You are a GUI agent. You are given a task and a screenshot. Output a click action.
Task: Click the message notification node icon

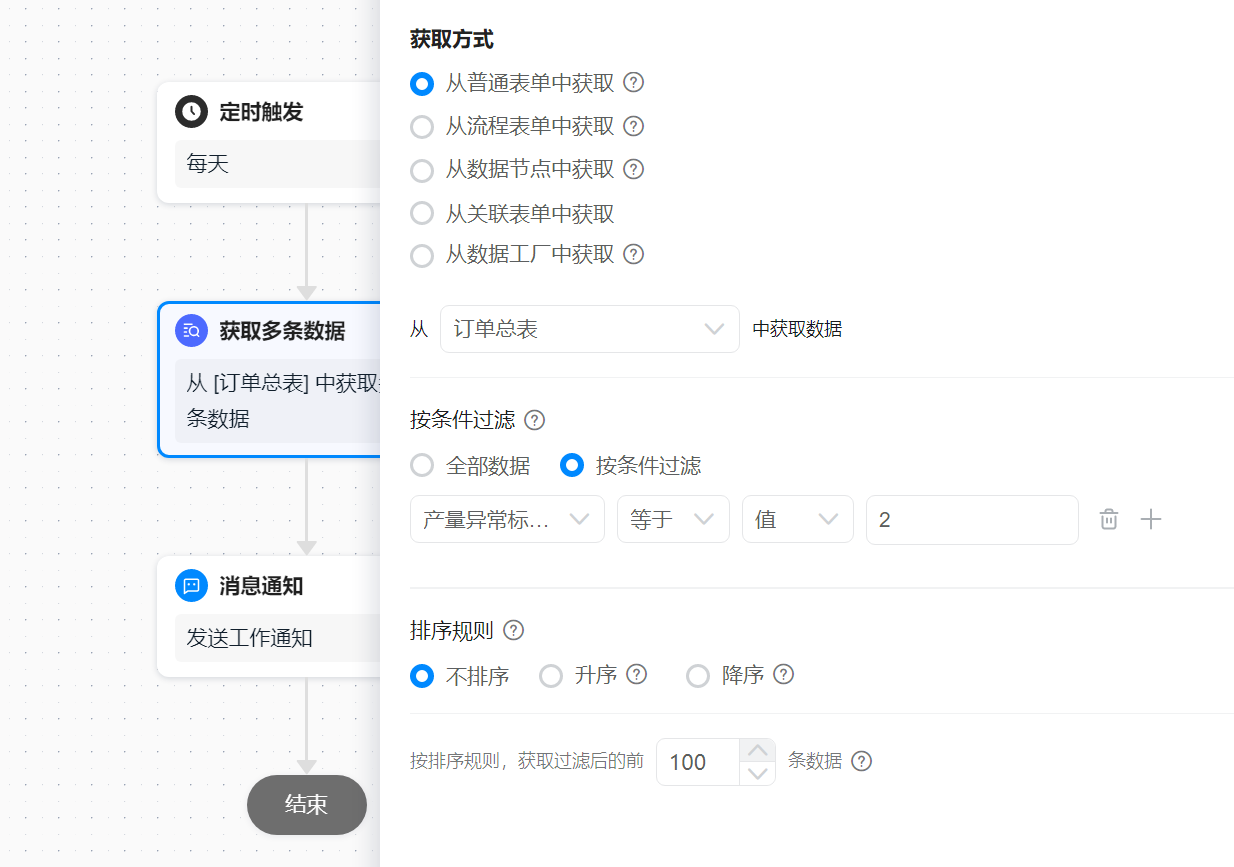click(191, 586)
